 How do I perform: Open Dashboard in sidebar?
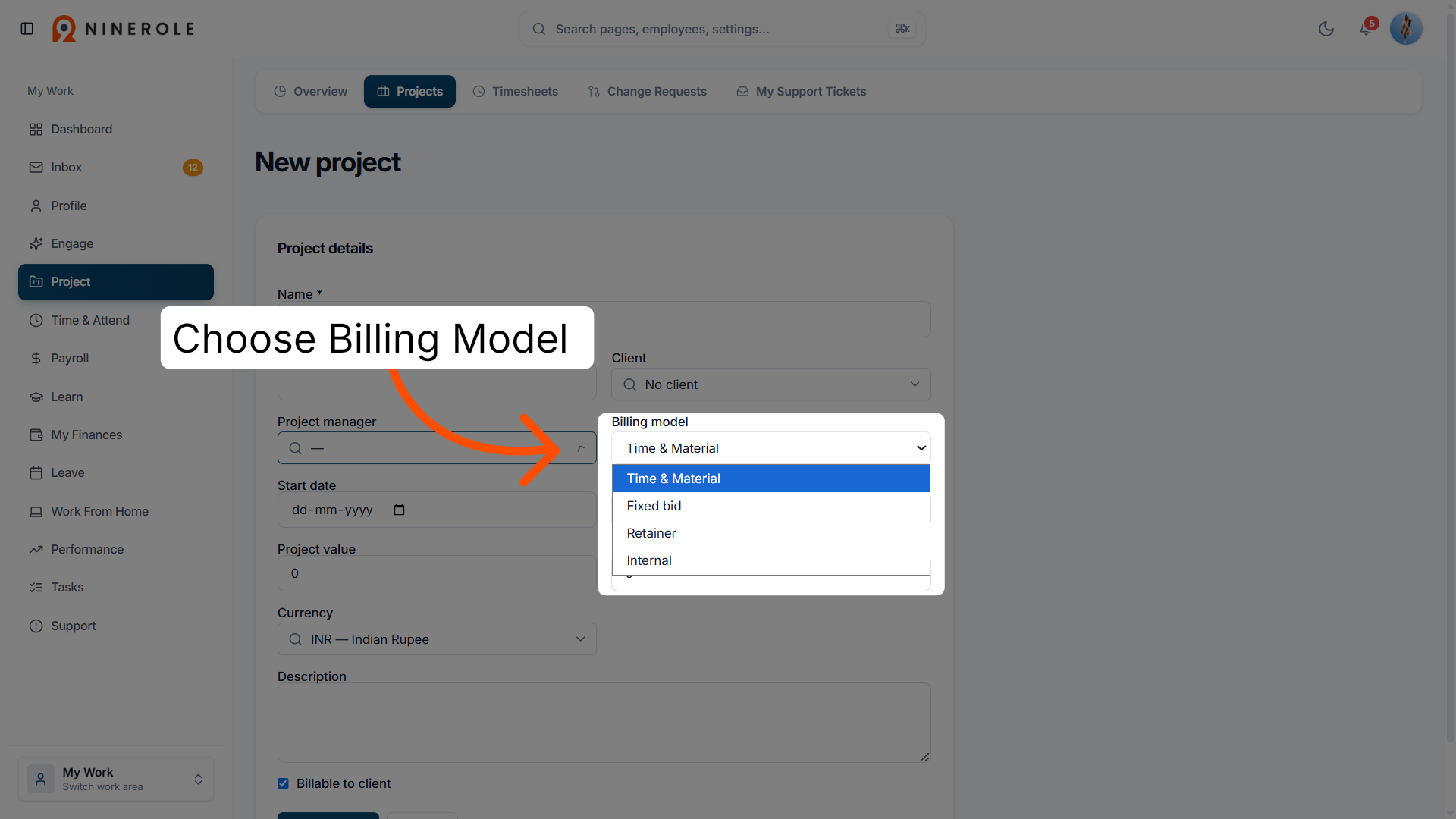(116, 129)
